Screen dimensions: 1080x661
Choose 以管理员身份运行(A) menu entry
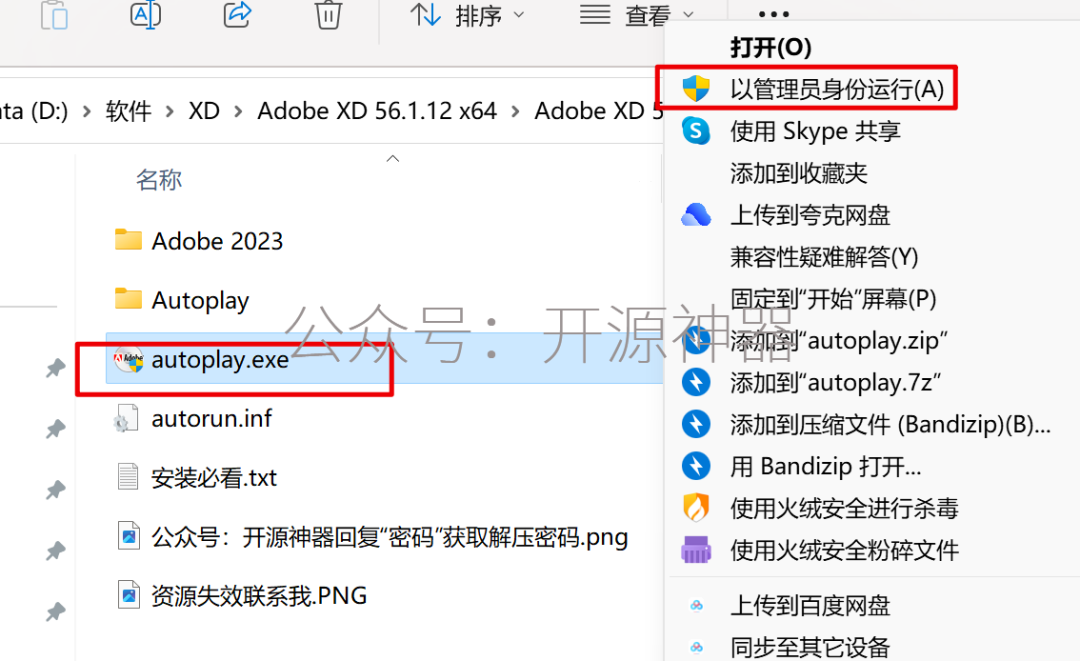click(x=837, y=89)
